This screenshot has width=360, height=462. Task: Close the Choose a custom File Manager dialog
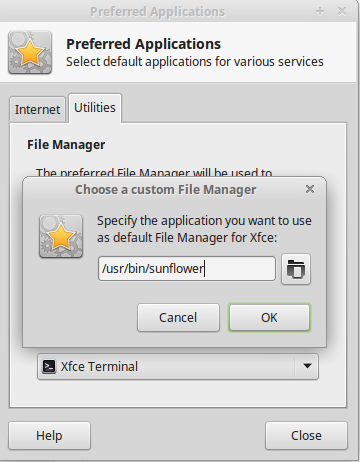tap(310, 189)
